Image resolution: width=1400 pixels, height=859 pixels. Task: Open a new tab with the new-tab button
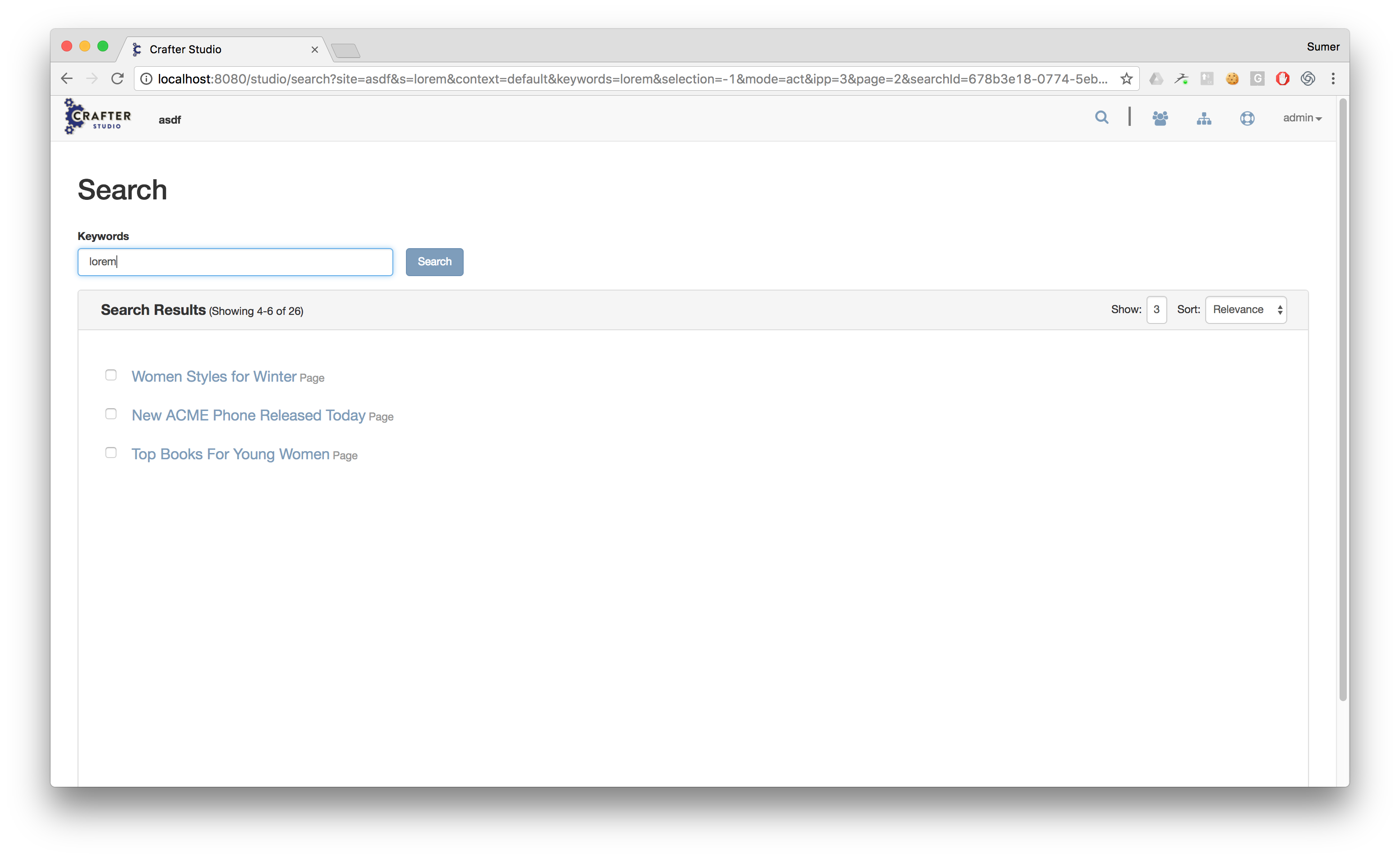(345, 51)
